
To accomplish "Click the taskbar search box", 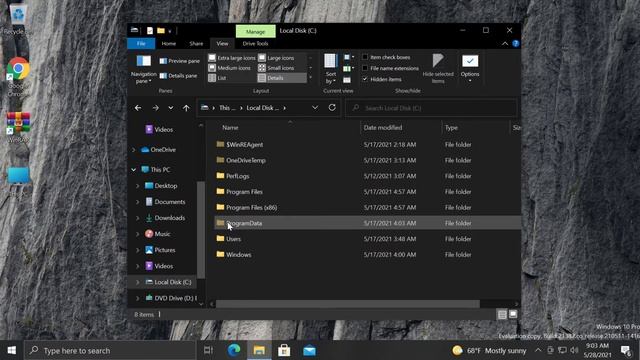I will point(109,350).
